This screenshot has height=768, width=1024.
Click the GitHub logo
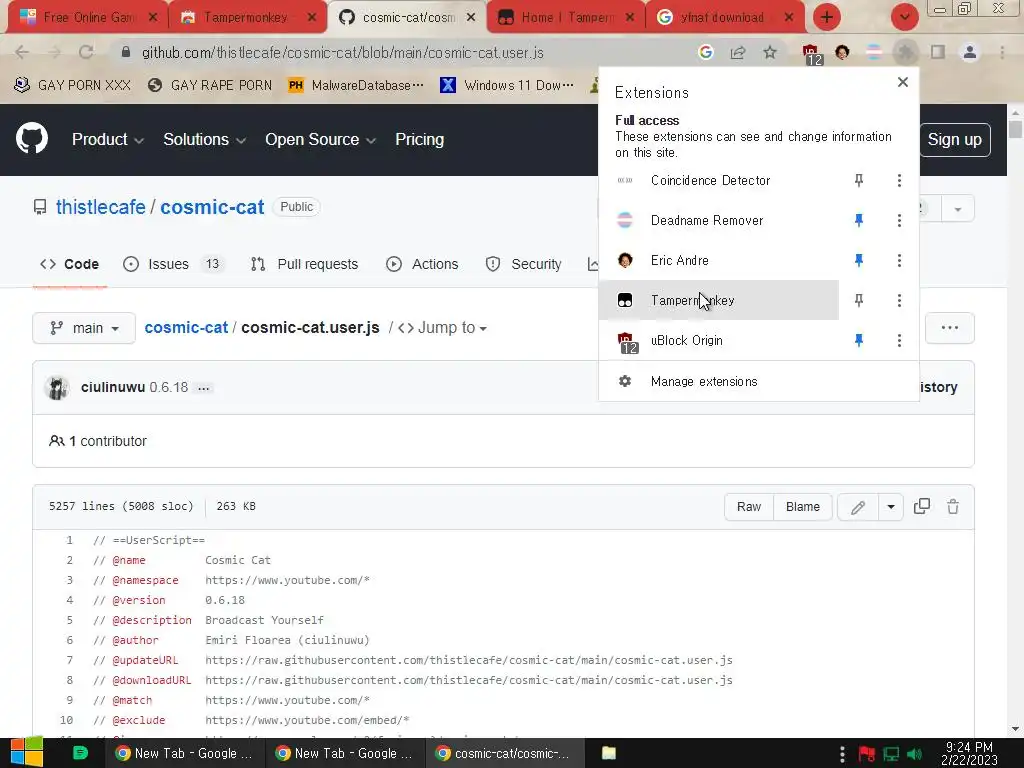pos(32,138)
